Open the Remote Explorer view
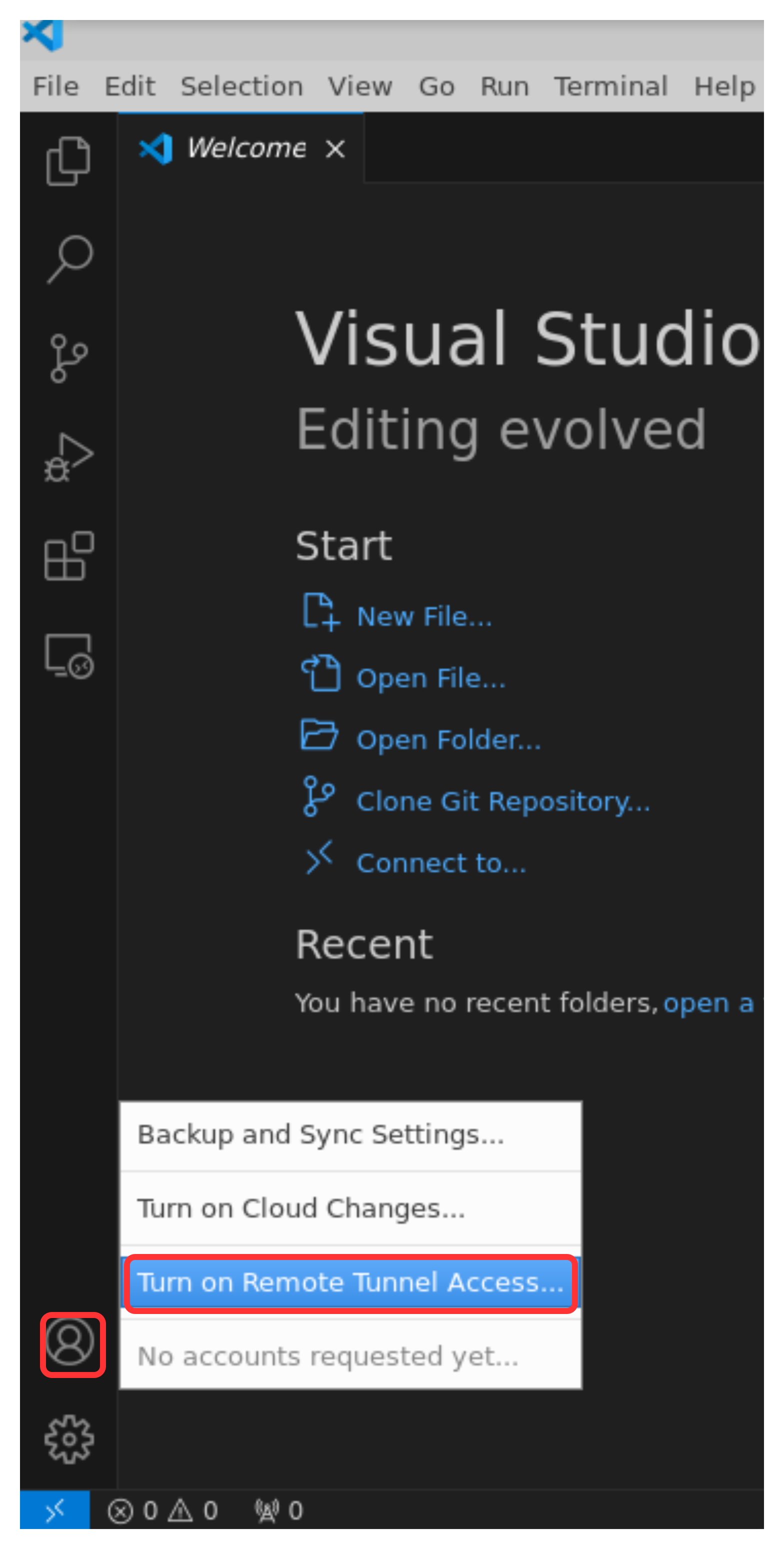The height and width of the screenshot is (1550, 784). coord(68,655)
